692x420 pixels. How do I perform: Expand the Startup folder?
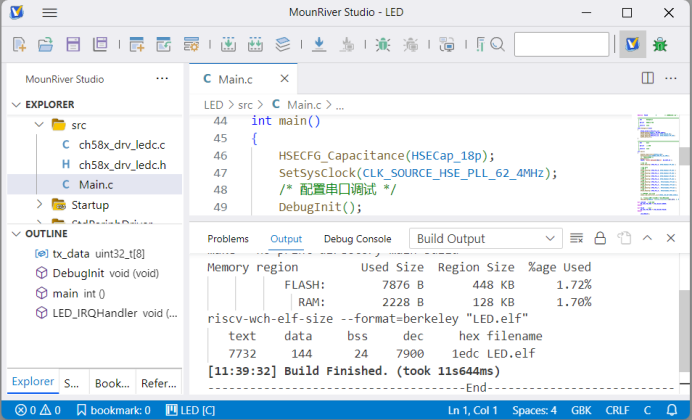[39, 204]
